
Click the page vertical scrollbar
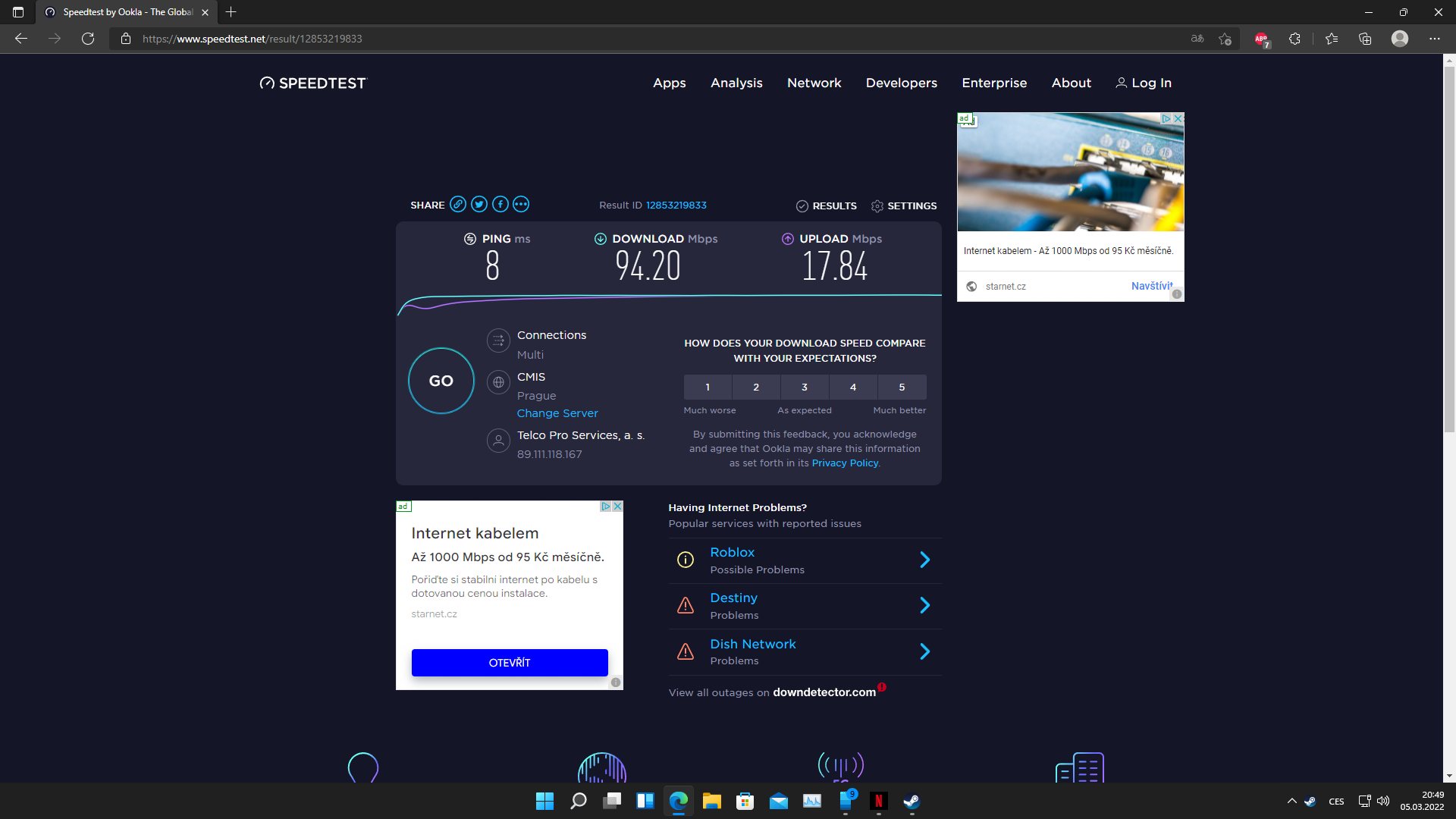coord(1449,250)
